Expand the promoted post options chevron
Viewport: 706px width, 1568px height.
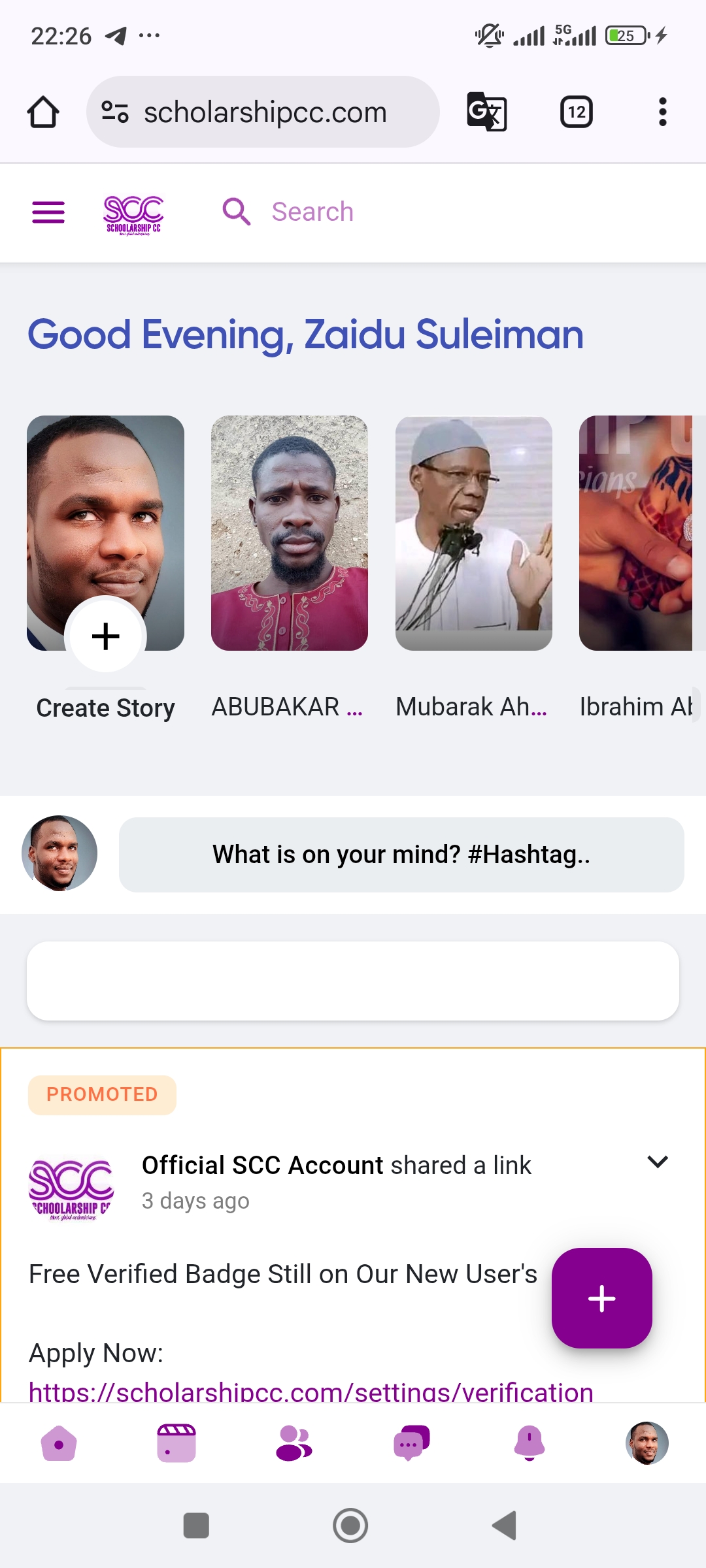[x=657, y=1162]
